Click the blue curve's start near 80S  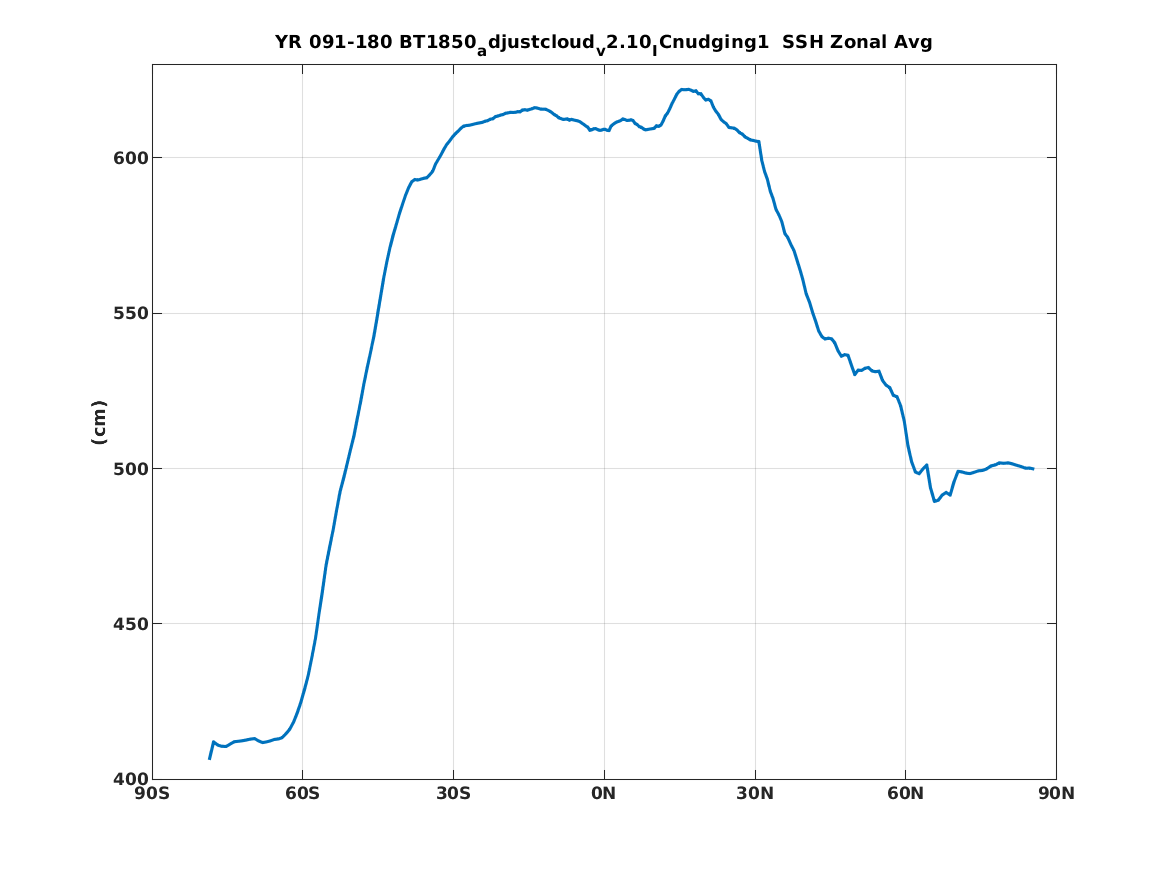click(x=210, y=758)
